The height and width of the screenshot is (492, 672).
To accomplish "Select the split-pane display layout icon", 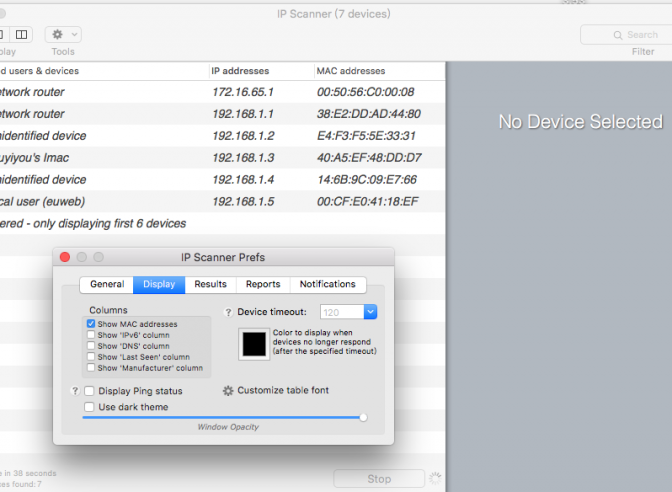I will 21,34.
